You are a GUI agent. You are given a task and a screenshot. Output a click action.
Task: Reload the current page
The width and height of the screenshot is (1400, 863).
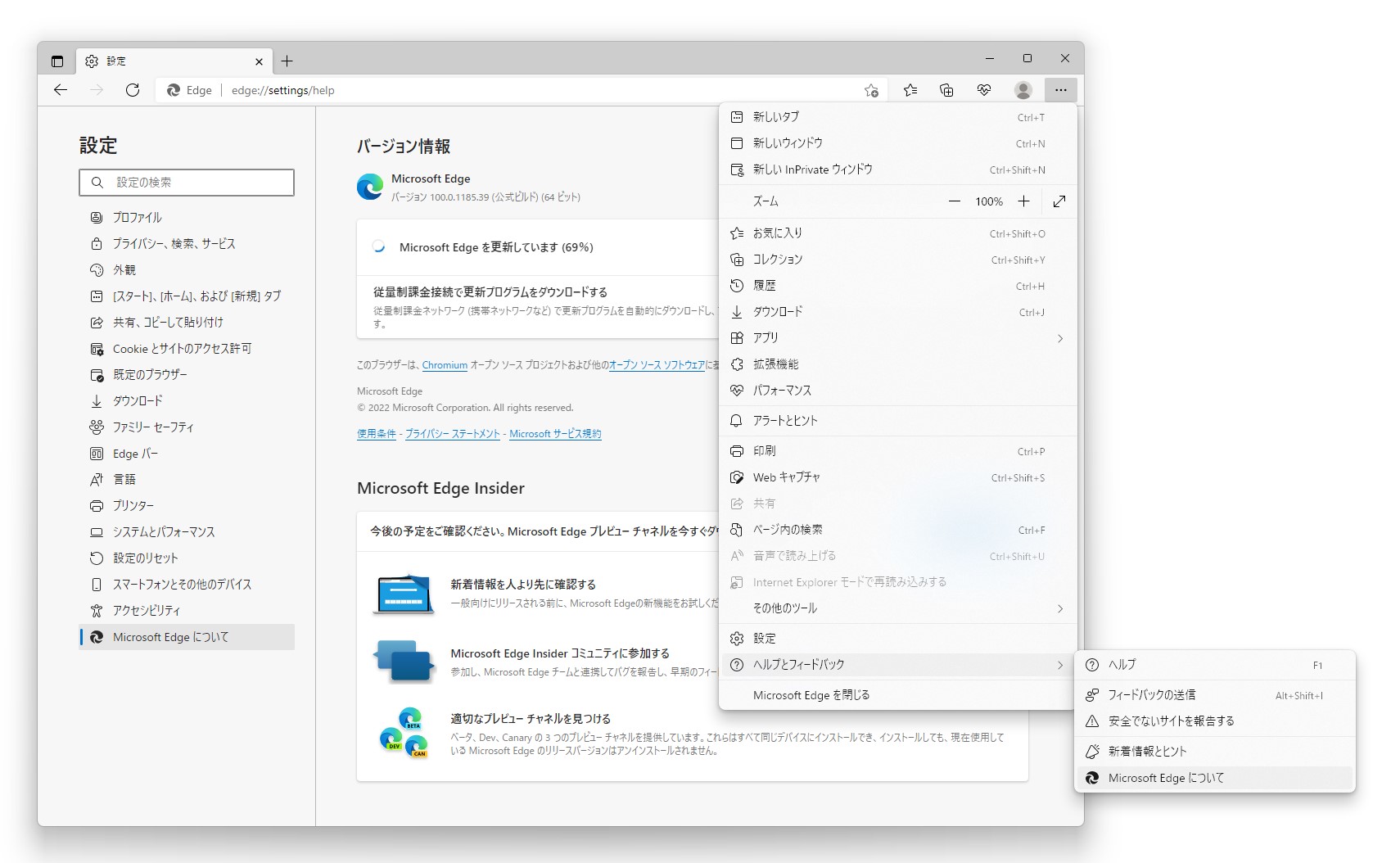(133, 90)
